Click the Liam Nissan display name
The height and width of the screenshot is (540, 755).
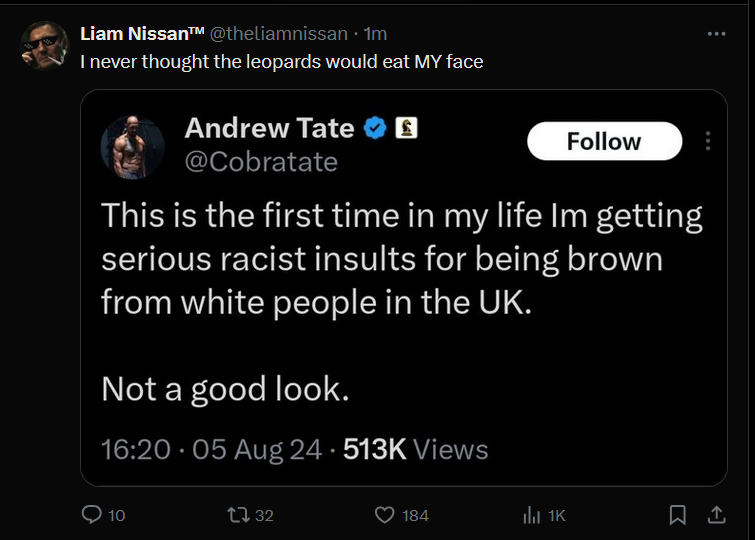click(141, 34)
